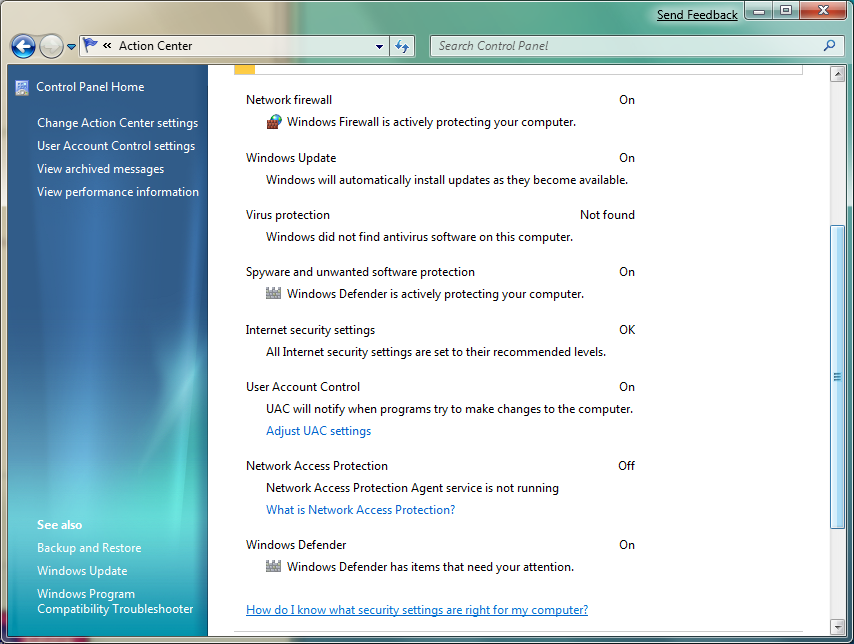Click the magnifier icon in the search box
Screen dimensions: 854x644
coord(828,46)
